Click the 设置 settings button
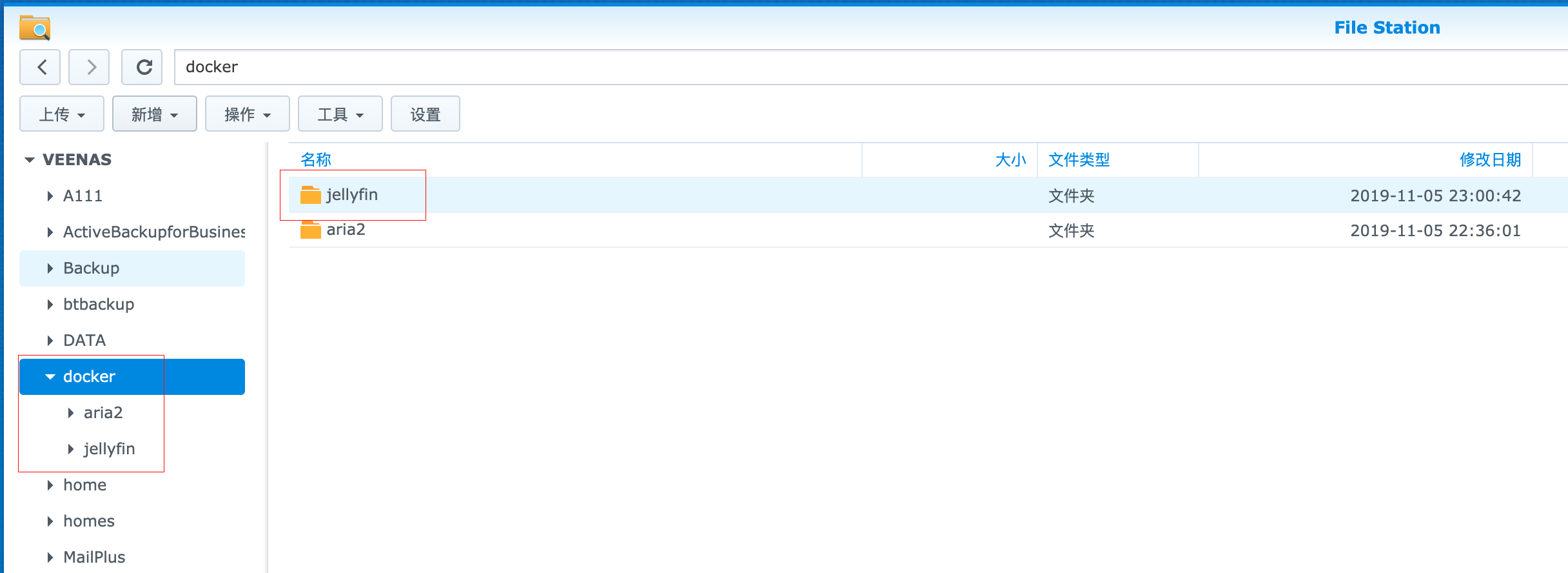 click(x=426, y=114)
